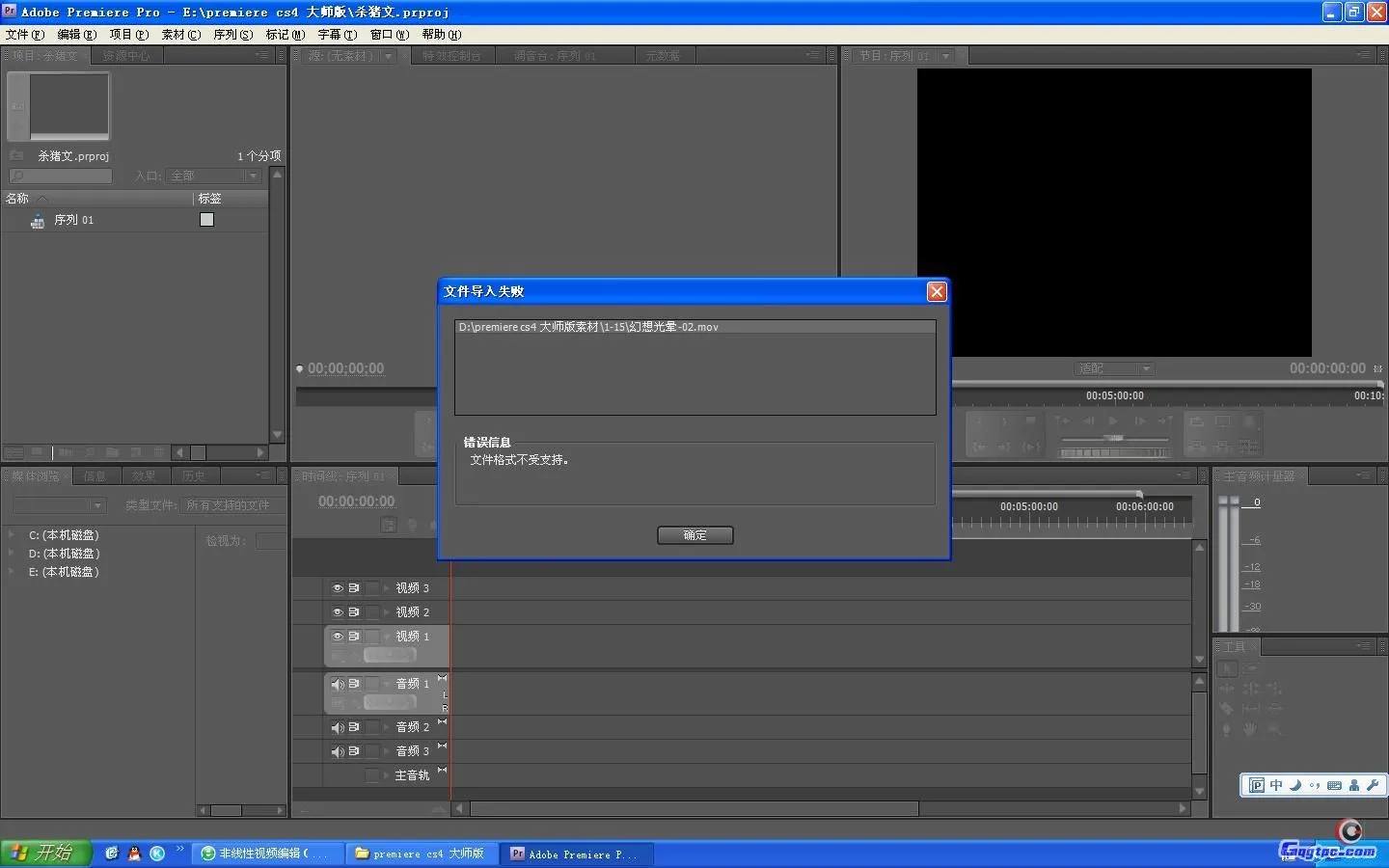This screenshot has width=1389, height=868.
Task: Open the 文件 menu
Action: coord(24,34)
